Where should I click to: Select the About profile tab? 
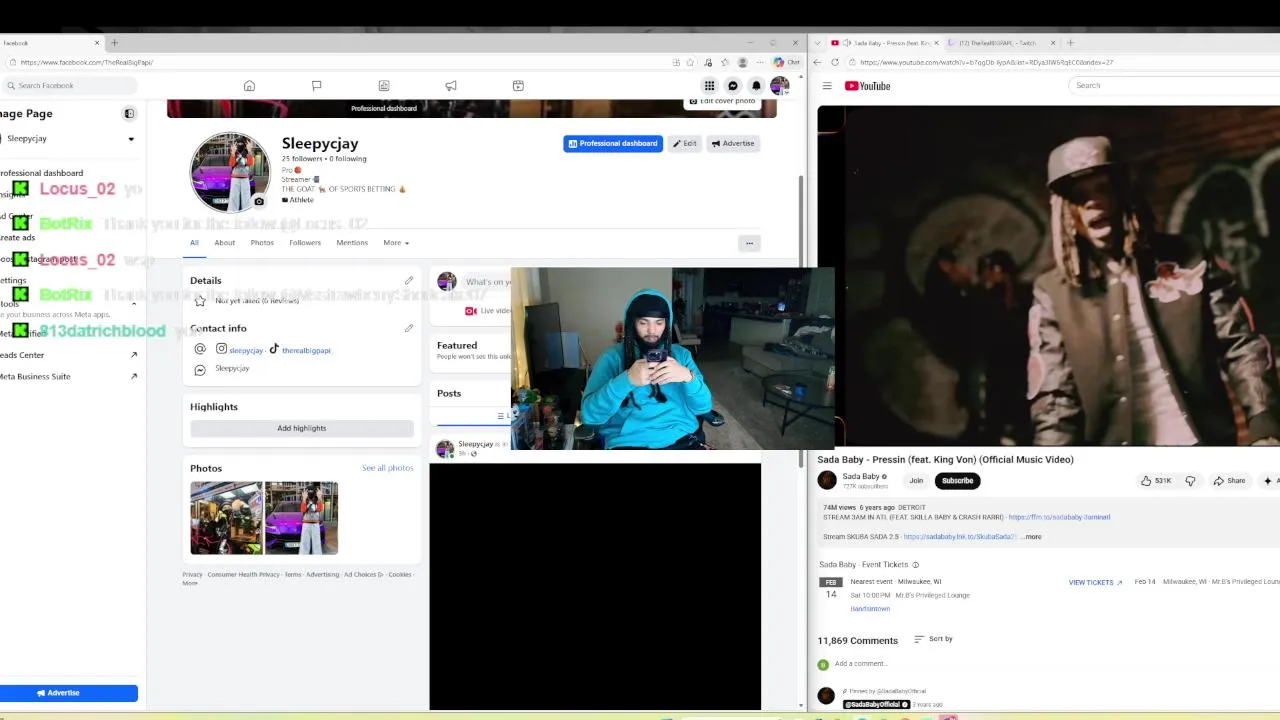pos(225,243)
